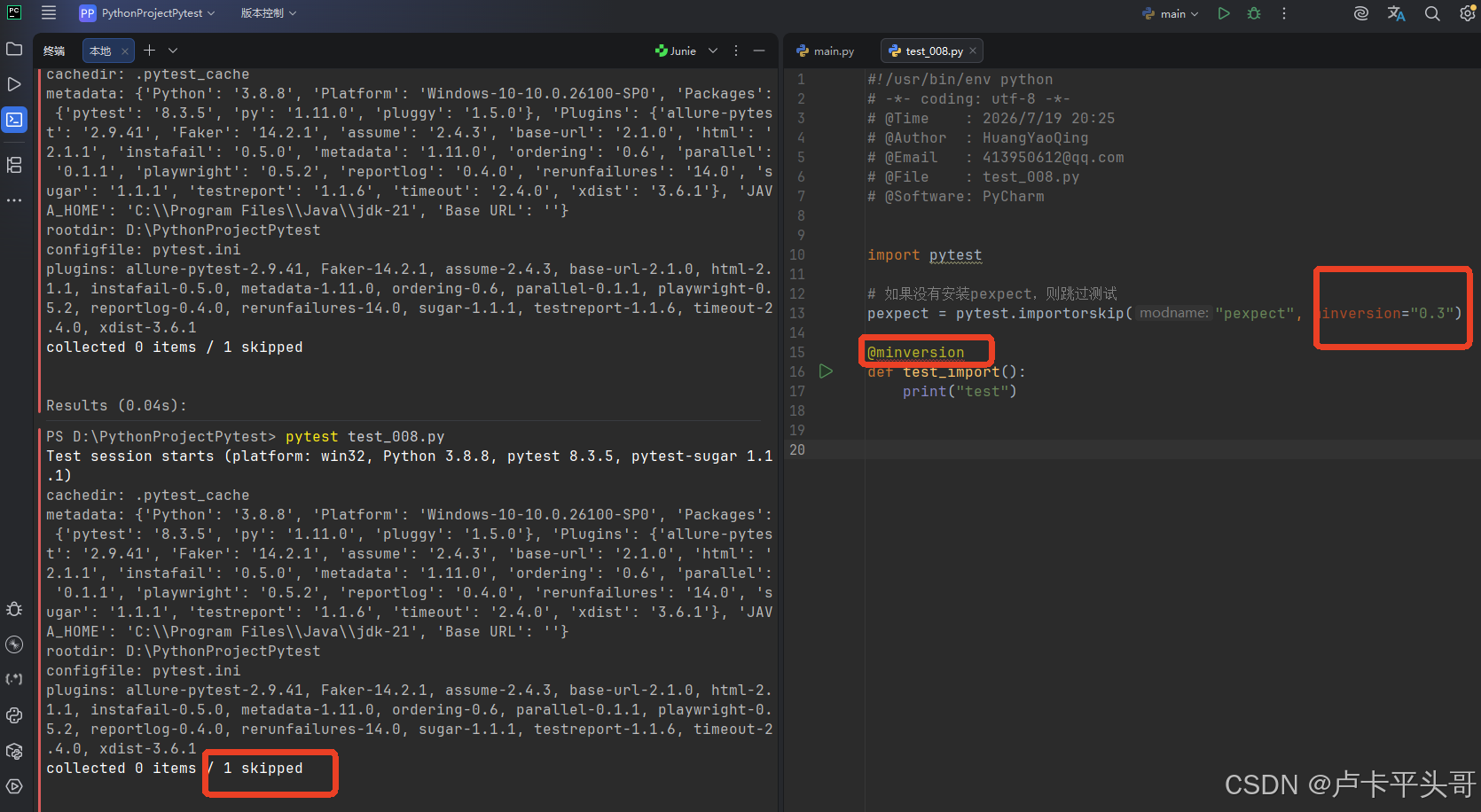1481x812 pixels.
Task: Toggle the Terminal tool window icon
Action: [14, 120]
